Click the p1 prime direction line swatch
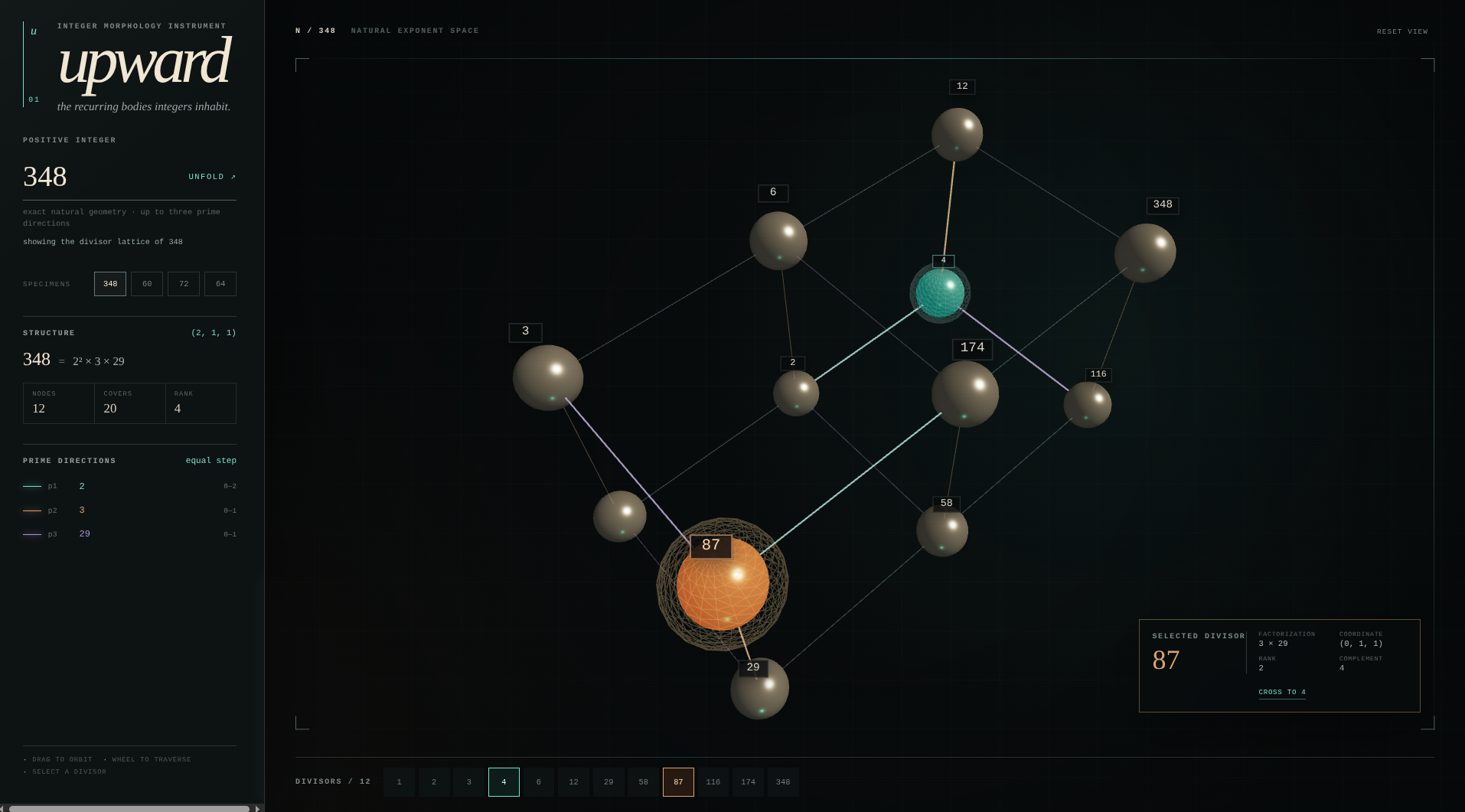 32,486
